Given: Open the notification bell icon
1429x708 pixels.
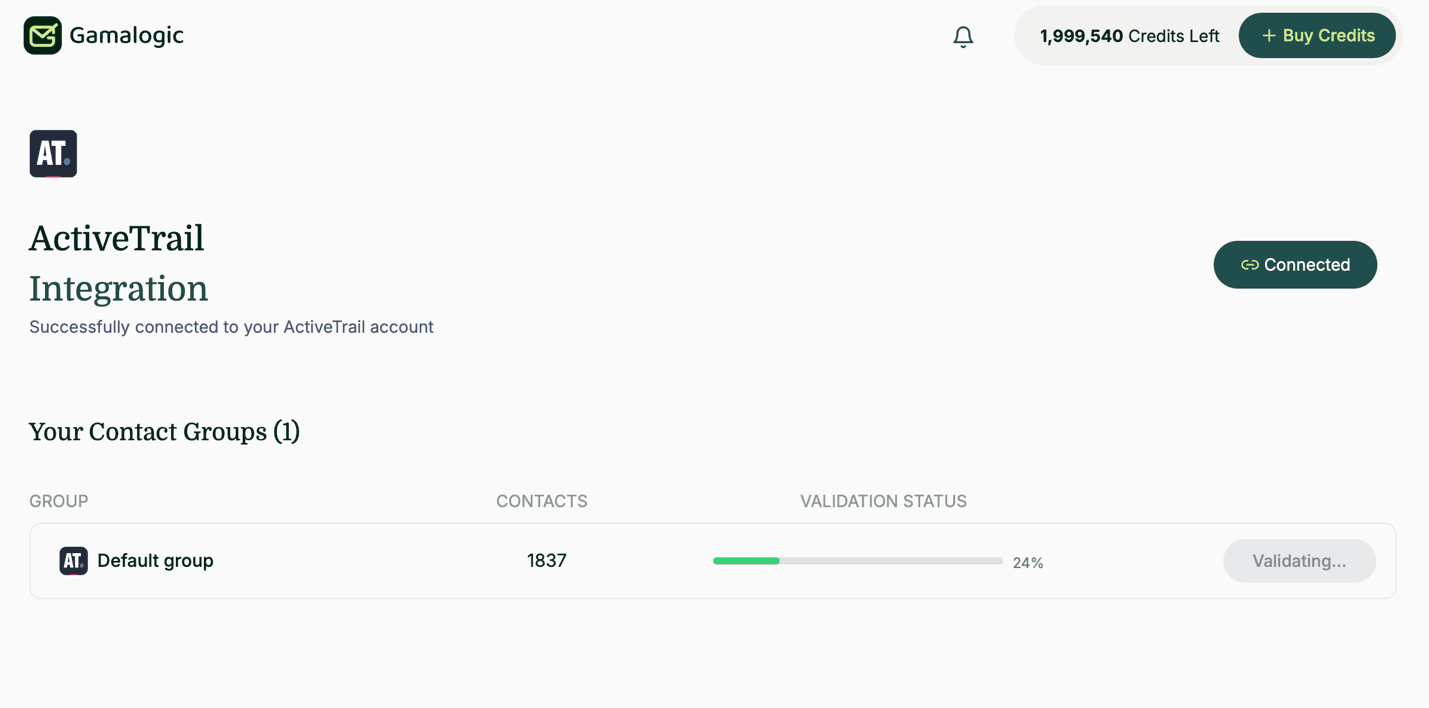Looking at the screenshot, I should tap(962, 35).
